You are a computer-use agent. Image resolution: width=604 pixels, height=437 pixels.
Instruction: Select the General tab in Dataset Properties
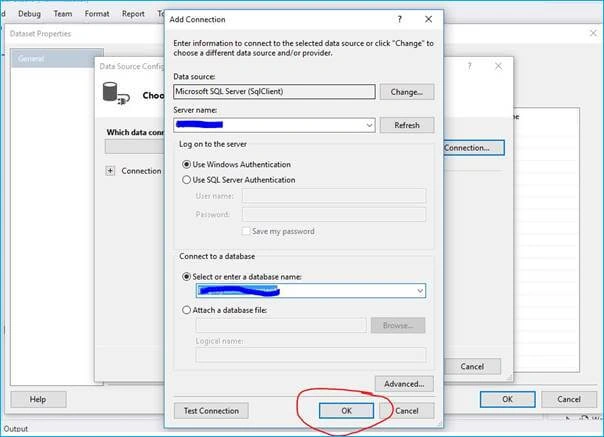coord(57,59)
